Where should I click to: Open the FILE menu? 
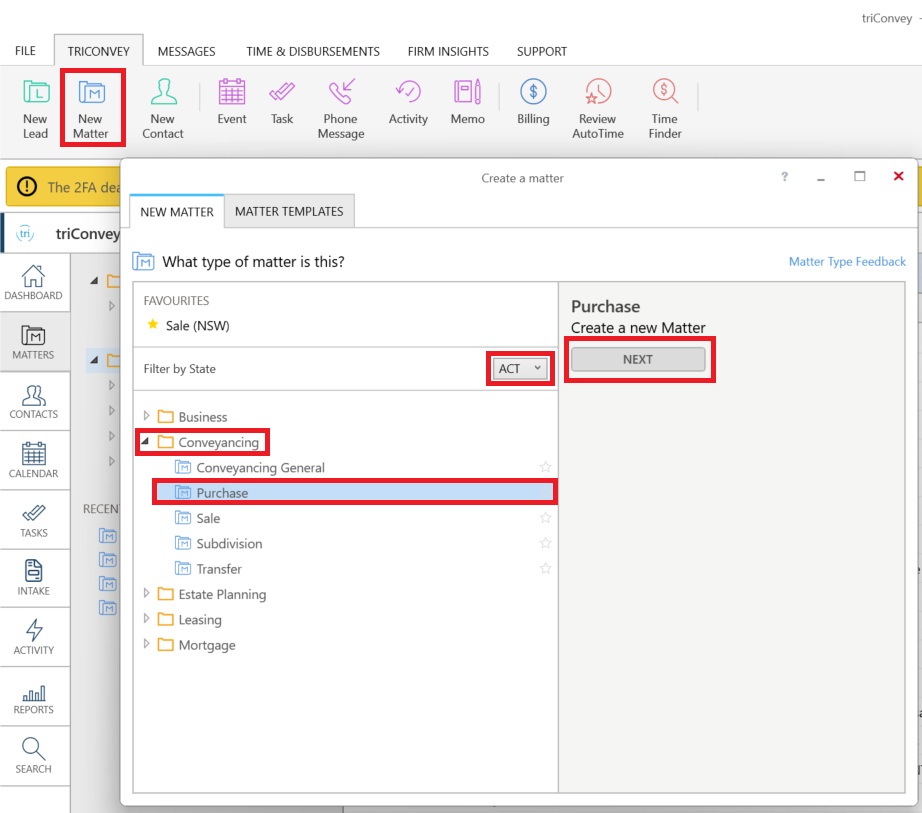(25, 51)
